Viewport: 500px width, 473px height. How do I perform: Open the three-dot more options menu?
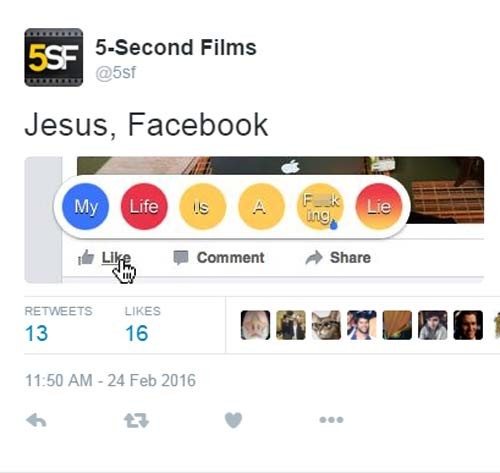[x=331, y=420]
